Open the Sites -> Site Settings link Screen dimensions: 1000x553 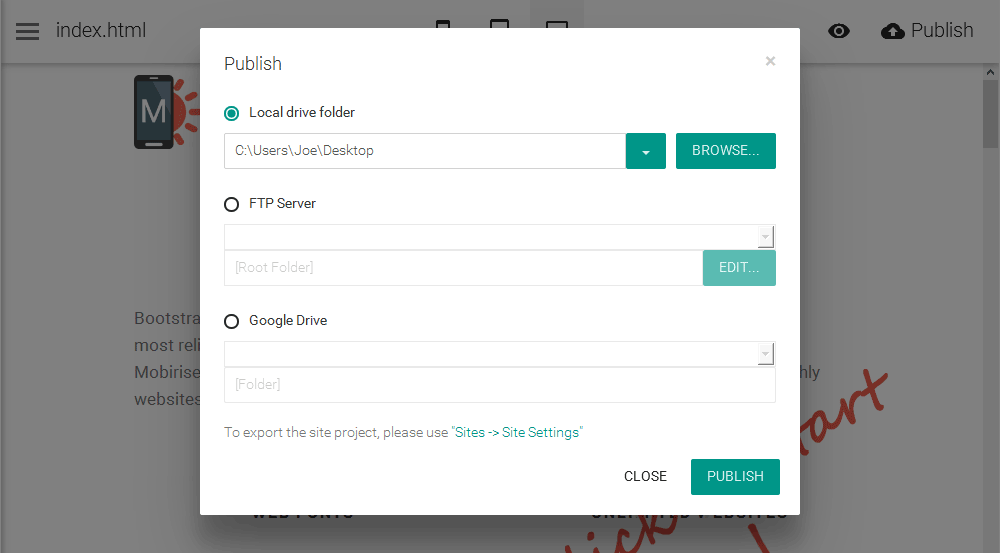[x=518, y=433]
